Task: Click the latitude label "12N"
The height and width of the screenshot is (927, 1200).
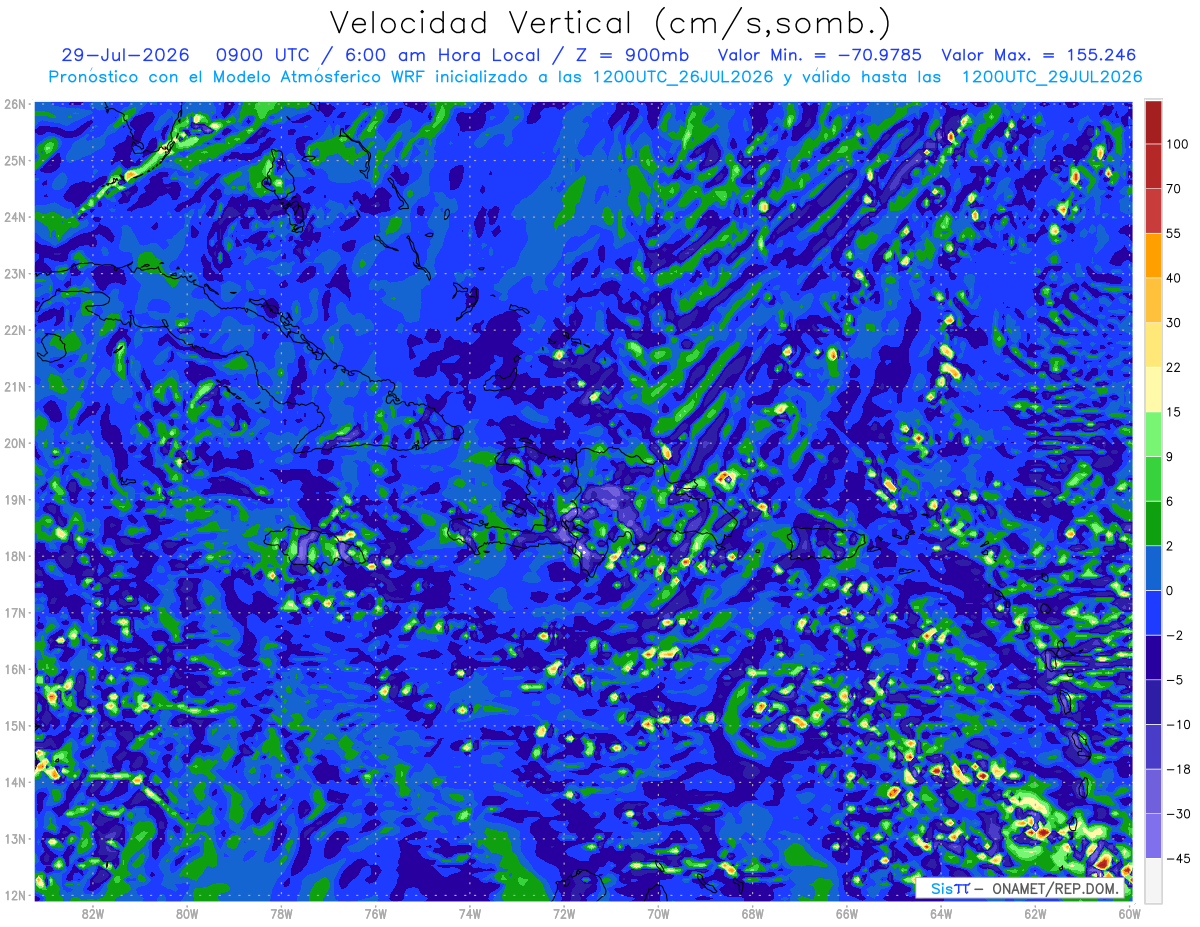Action: pyautogui.click(x=15, y=895)
